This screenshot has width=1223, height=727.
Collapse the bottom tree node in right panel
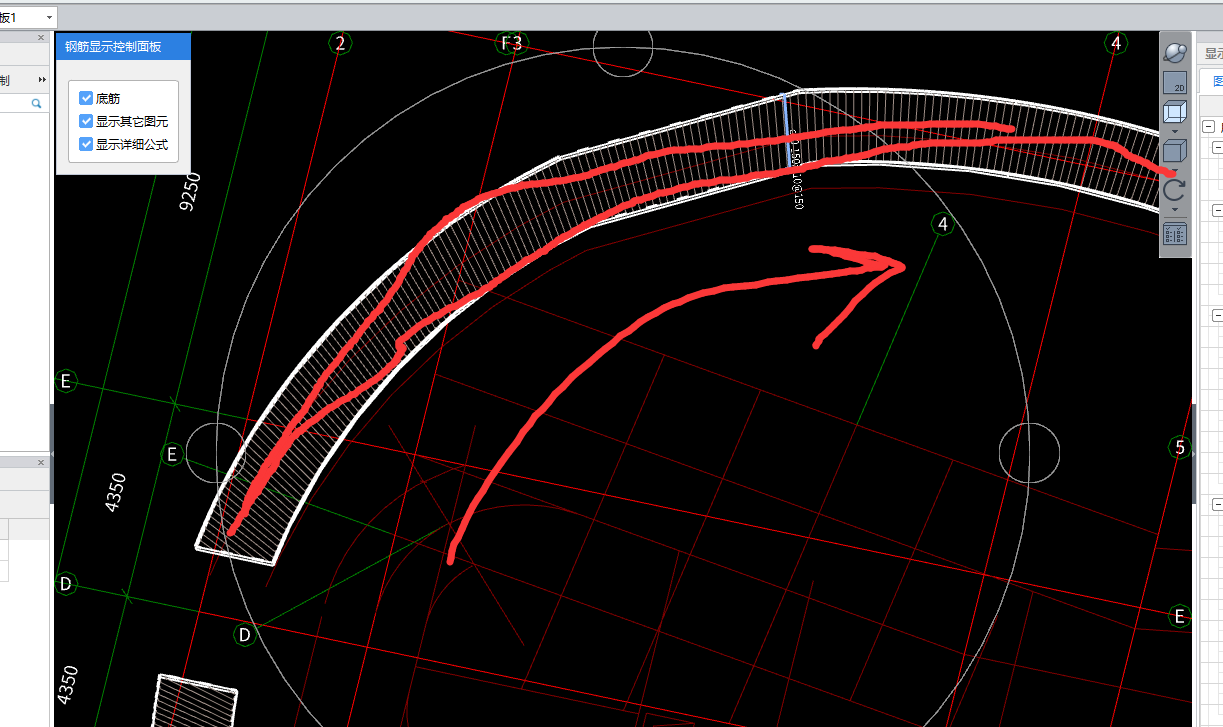click(1218, 505)
